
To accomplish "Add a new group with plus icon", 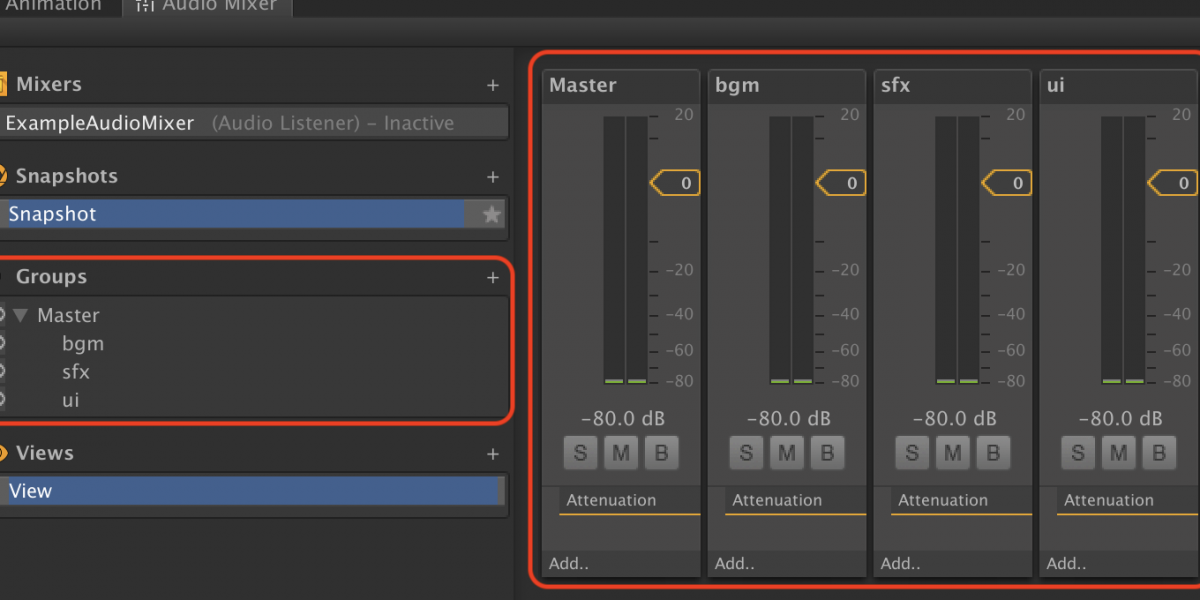I will (x=492, y=278).
